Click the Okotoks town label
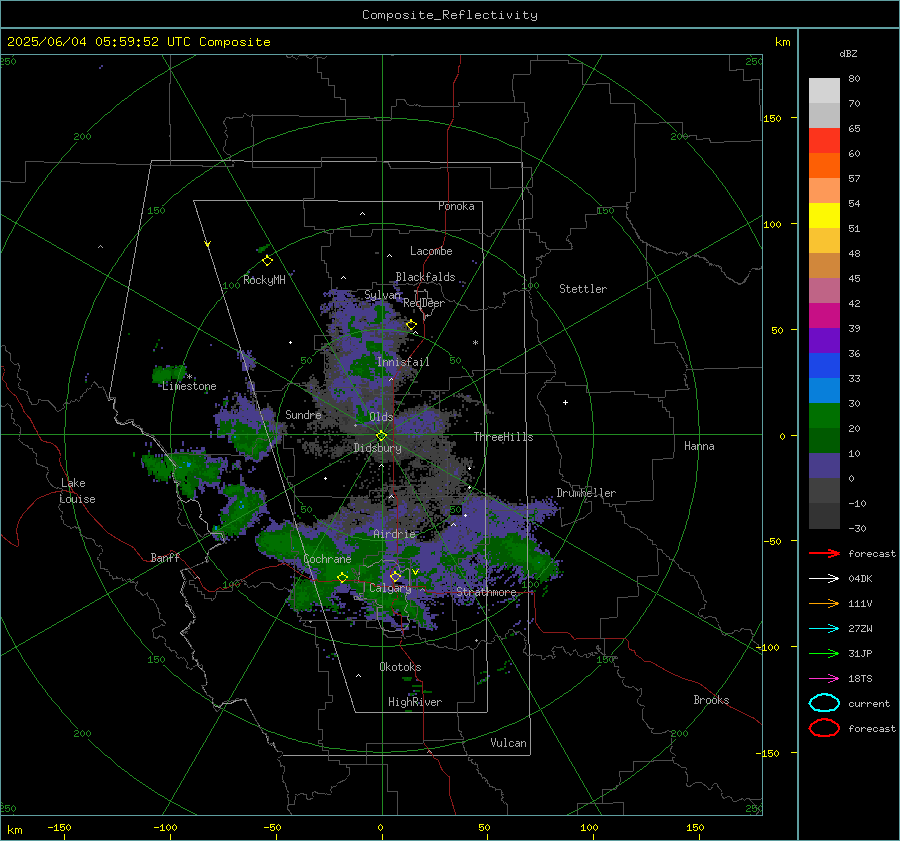 pos(400,667)
